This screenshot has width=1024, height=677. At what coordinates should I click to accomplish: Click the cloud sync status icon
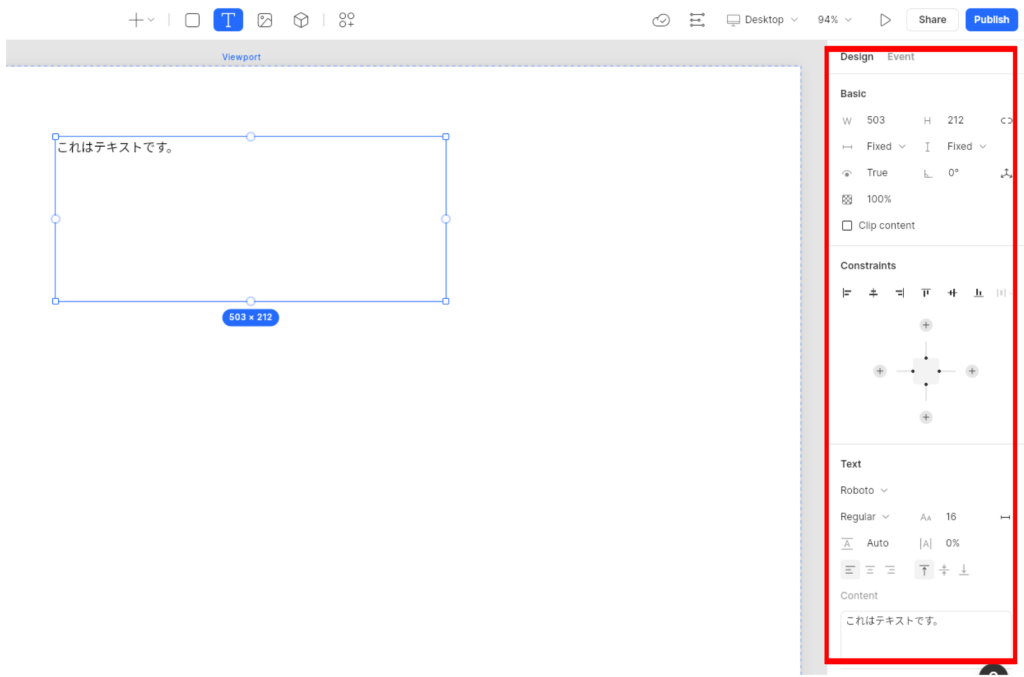tap(661, 20)
